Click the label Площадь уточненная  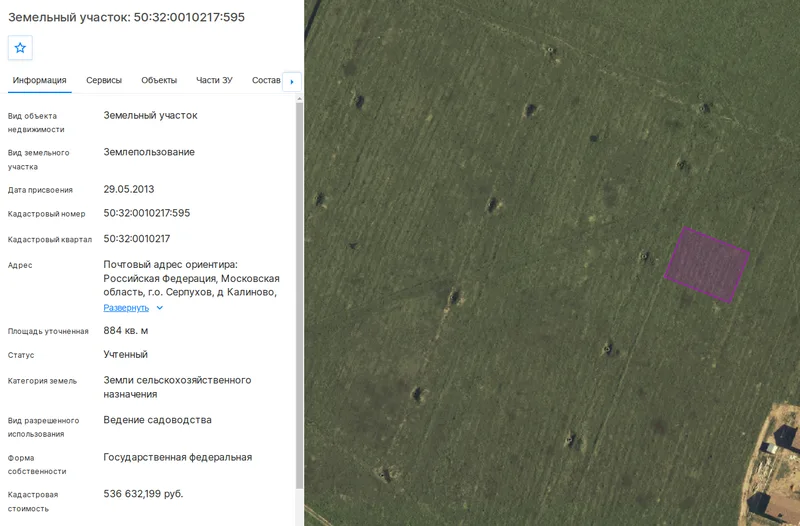(48, 331)
